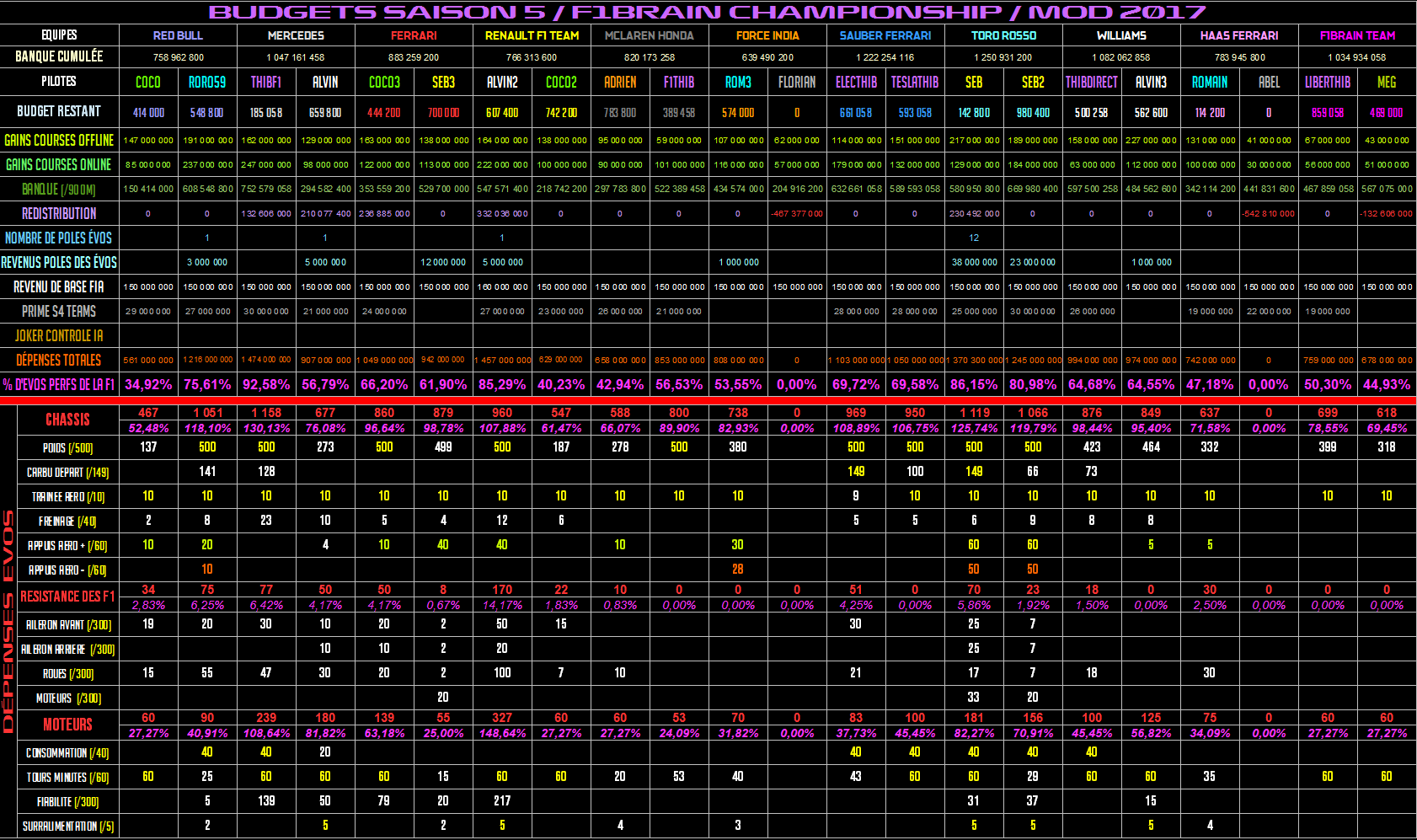The image size is (1417, 840).
Task: Click the MCLAREN HONDA team header
Action: click(x=650, y=35)
